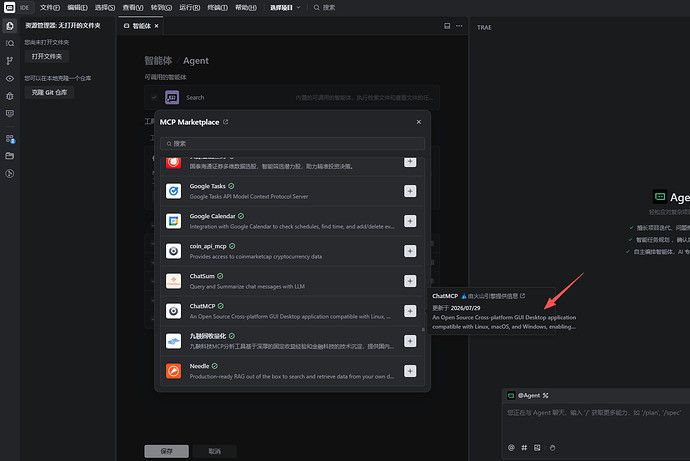The height and width of the screenshot is (461, 690).
Task: Open the 选择项目 dropdown
Action: pyautogui.click(x=285, y=7)
